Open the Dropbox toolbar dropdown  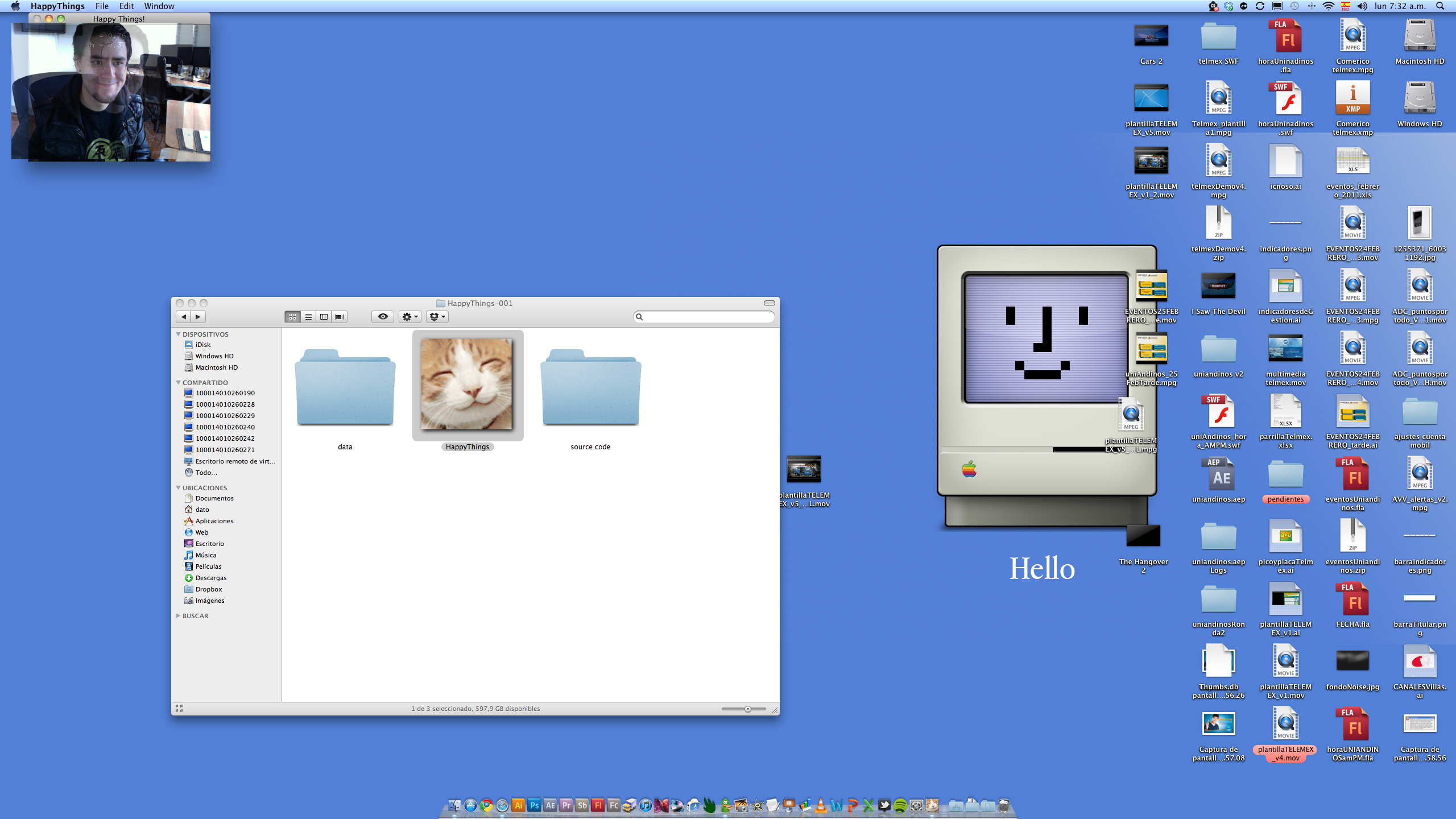point(437,317)
